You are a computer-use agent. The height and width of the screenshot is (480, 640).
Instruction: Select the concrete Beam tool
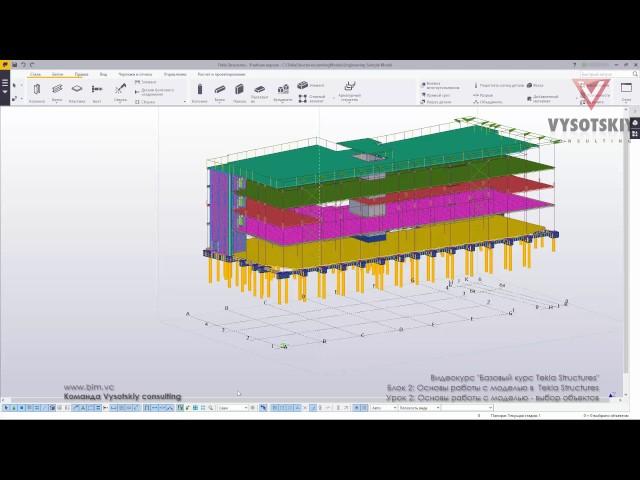220,92
